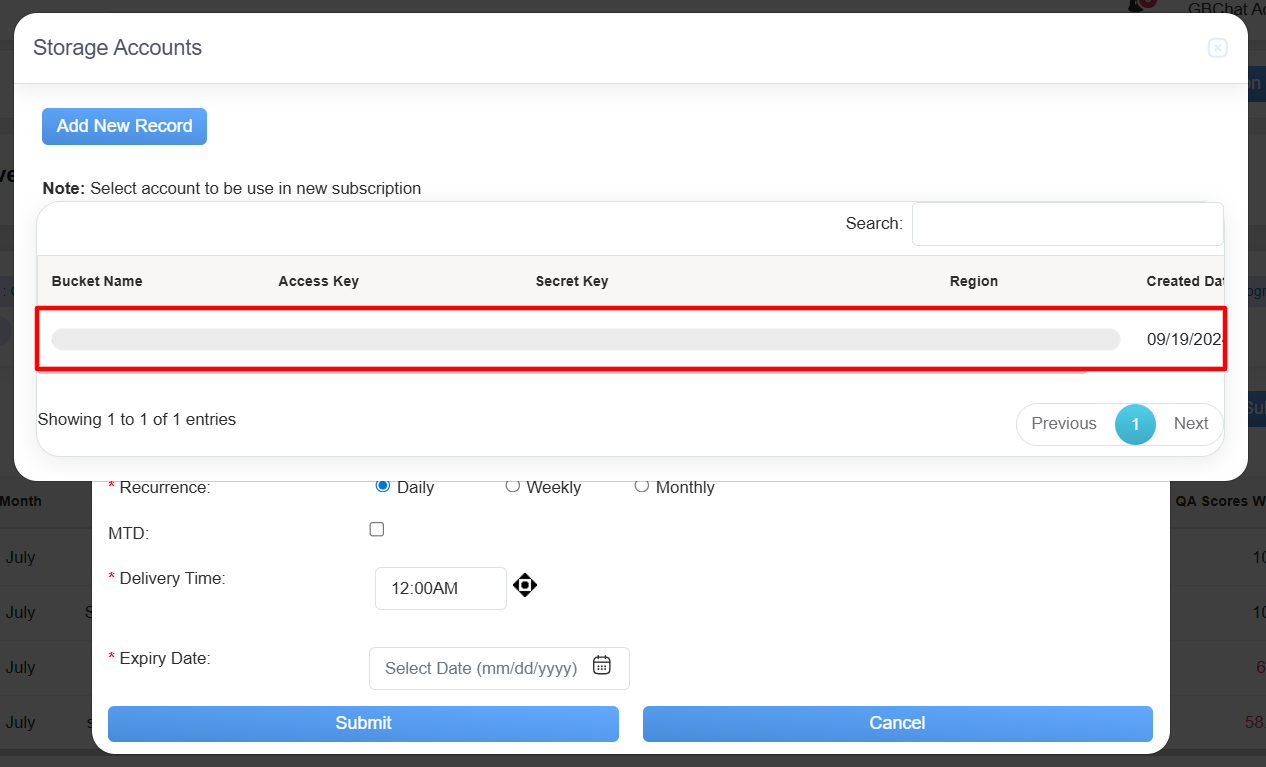Select page 1 in pagination

point(1135,424)
